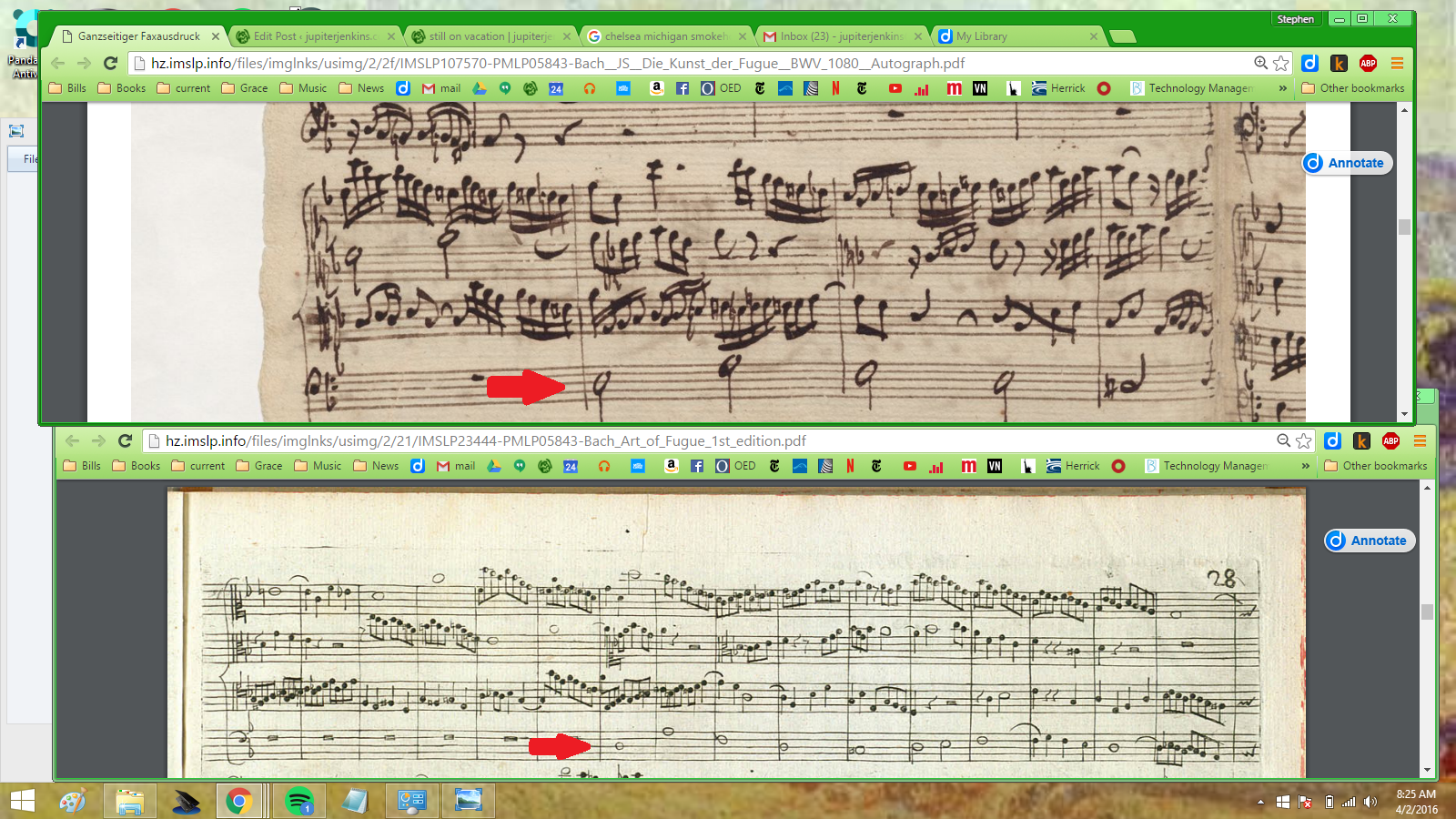
Task: Expand News bookmark folder in top window
Action: 361,88
